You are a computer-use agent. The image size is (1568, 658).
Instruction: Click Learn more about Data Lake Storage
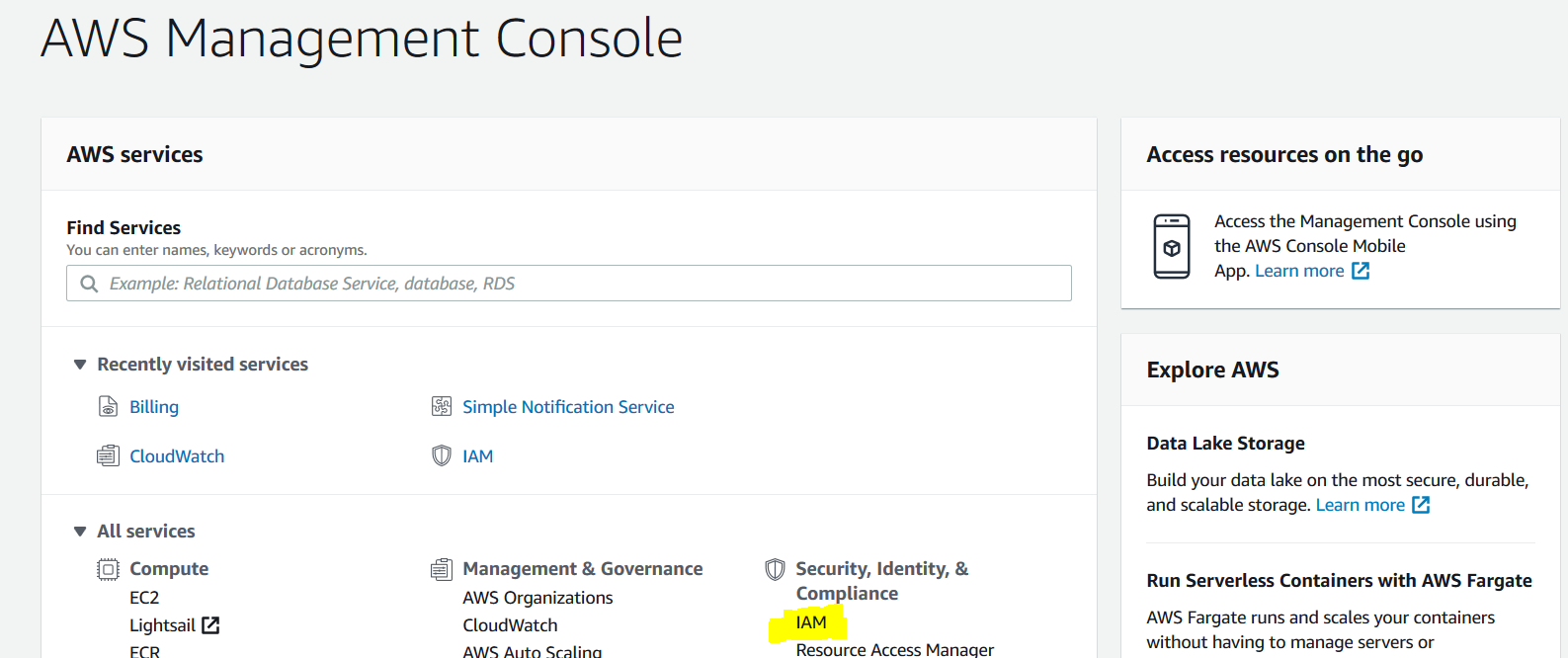(x=1360, y=505)
